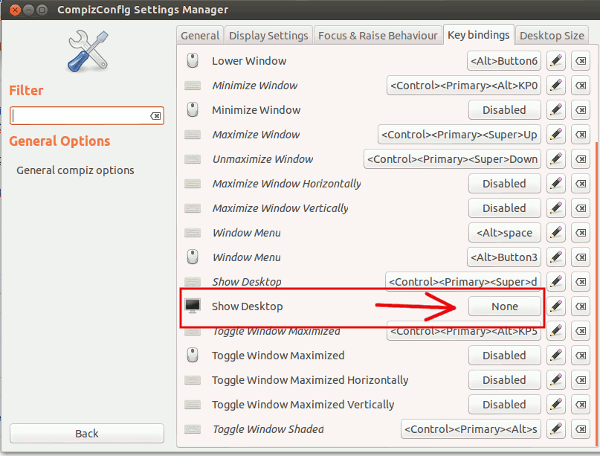
Task: Click Disabled button for Toggle Window Maximized Horizontally
Action: click(x=504, y=380)
